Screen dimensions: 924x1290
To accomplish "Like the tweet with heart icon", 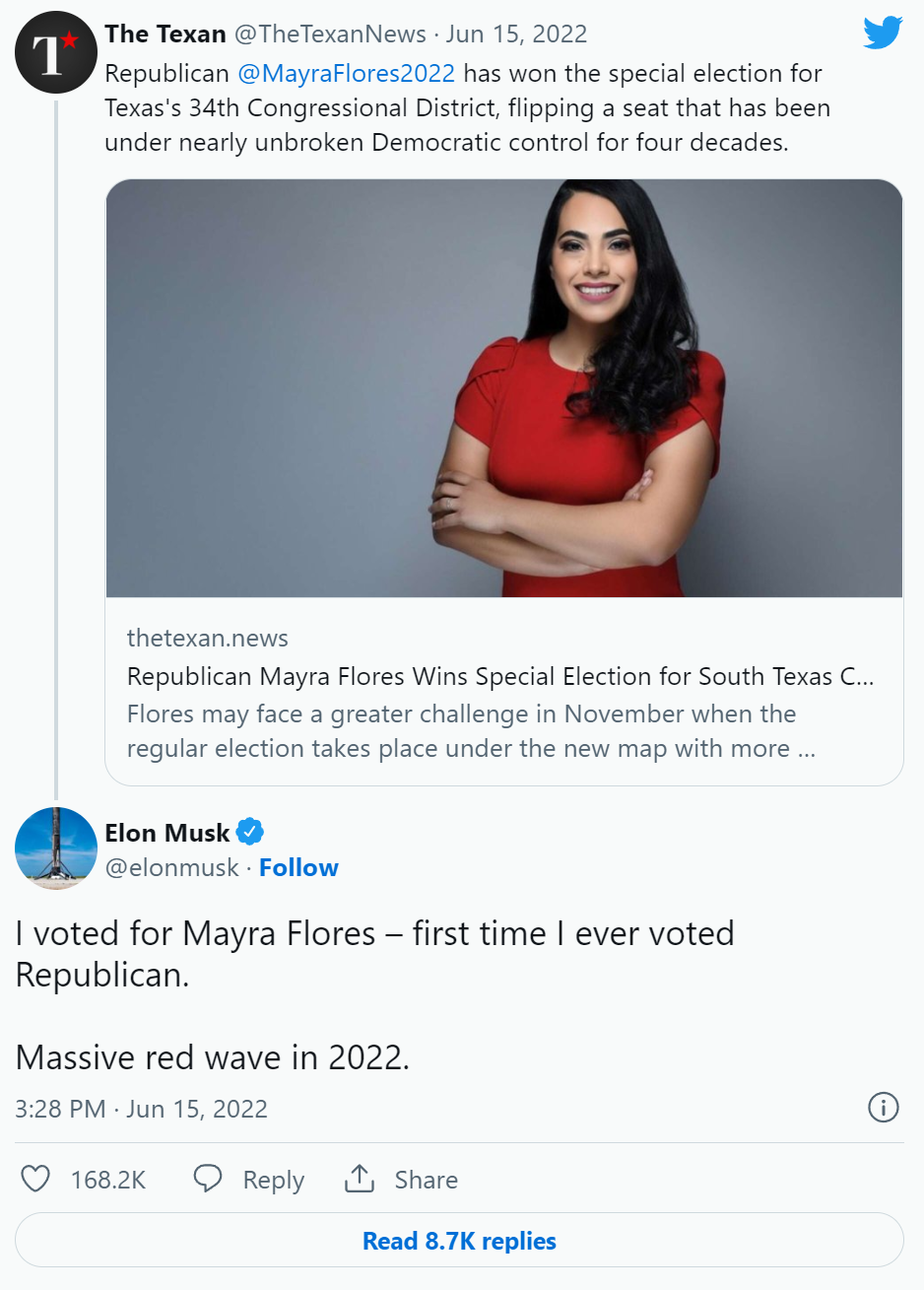I will click(x=36, y=1179).
